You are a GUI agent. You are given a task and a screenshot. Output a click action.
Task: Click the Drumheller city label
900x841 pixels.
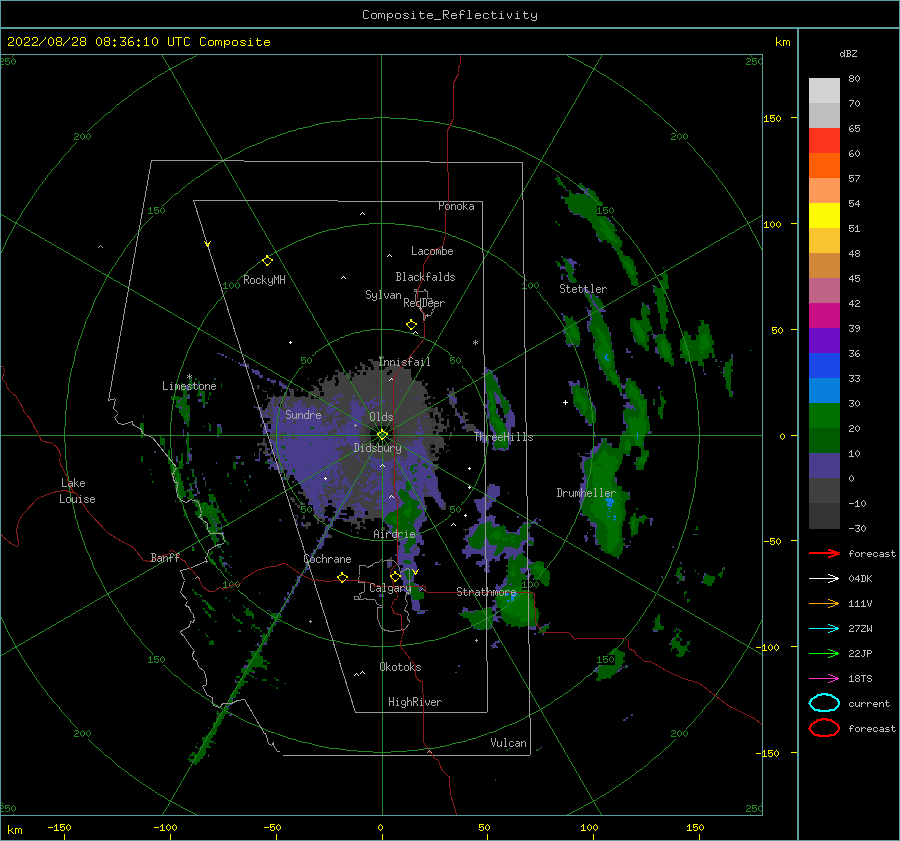coord(586,493)
